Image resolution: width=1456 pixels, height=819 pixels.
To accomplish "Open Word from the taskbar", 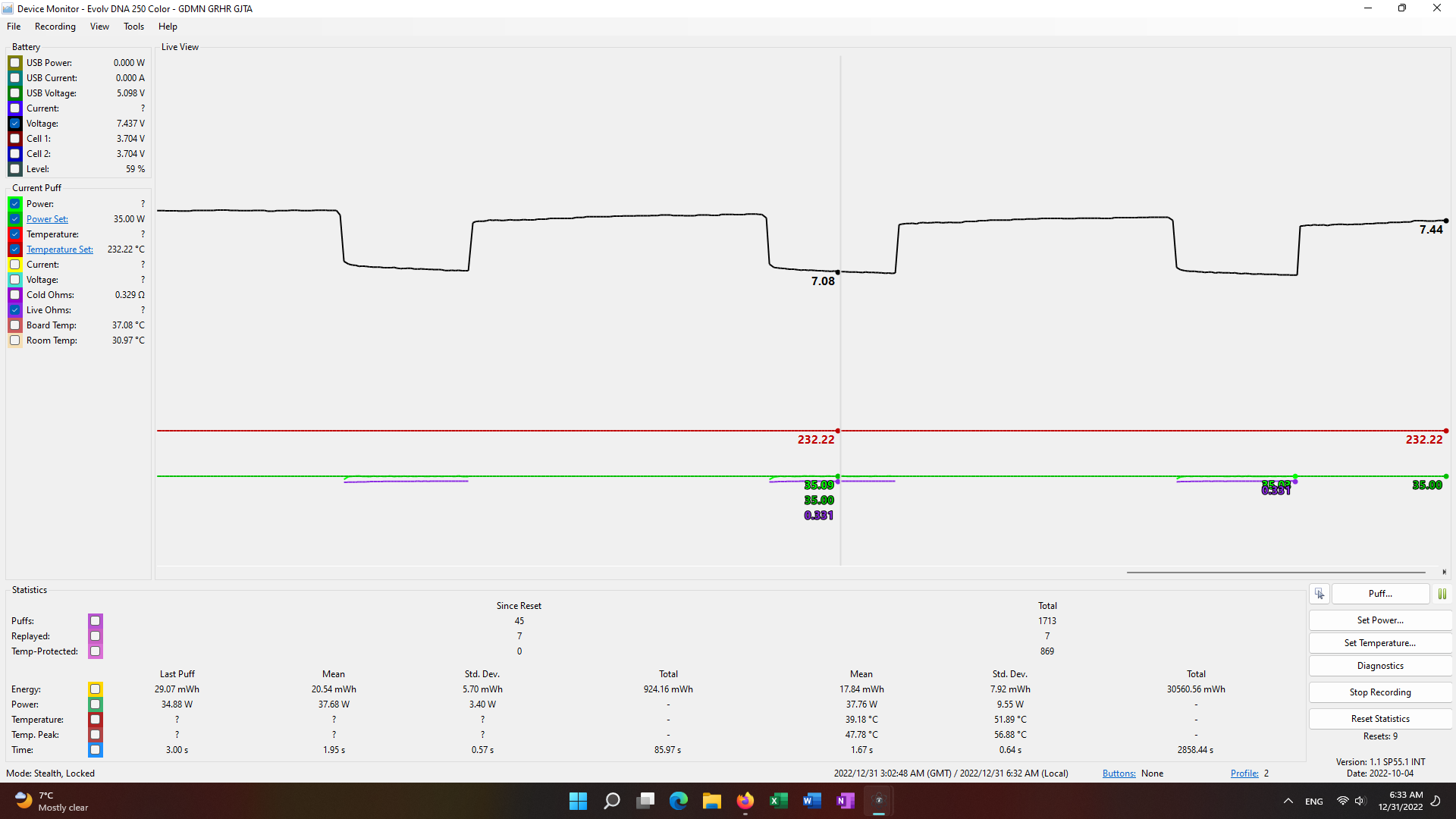I will pyautogui.click(x=811, y=801).
